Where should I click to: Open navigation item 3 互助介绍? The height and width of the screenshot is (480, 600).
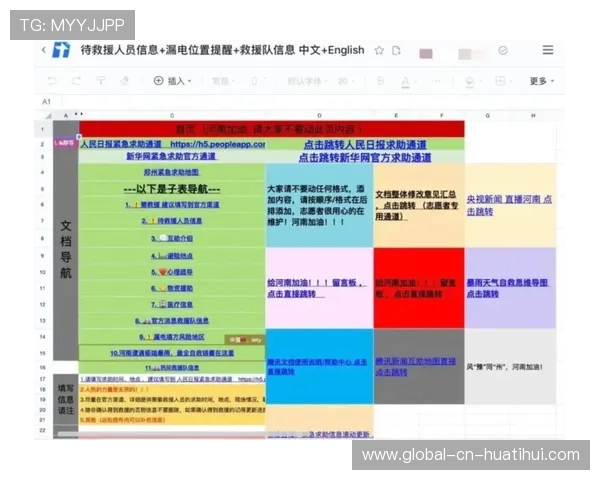coord(171,238)
